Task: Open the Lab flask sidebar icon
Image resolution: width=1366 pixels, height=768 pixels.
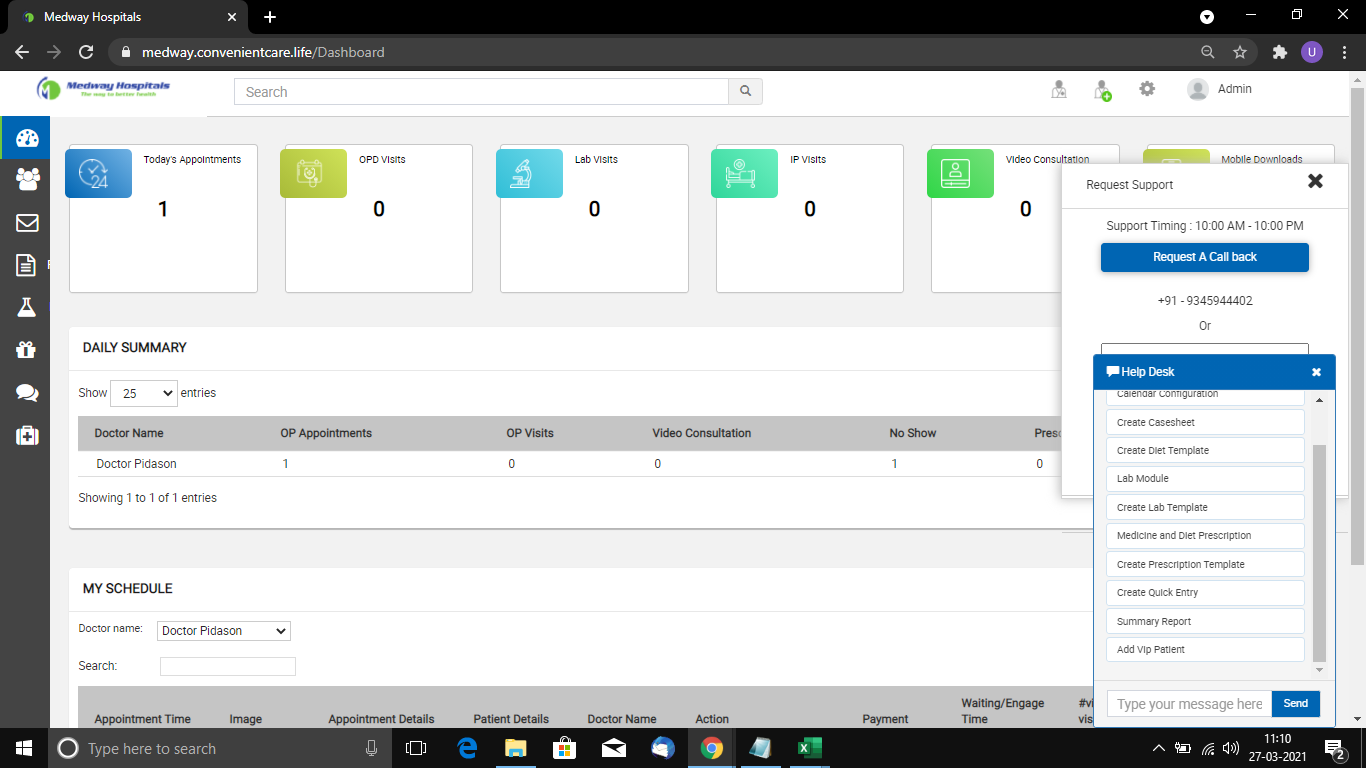Action: (27, 307)
